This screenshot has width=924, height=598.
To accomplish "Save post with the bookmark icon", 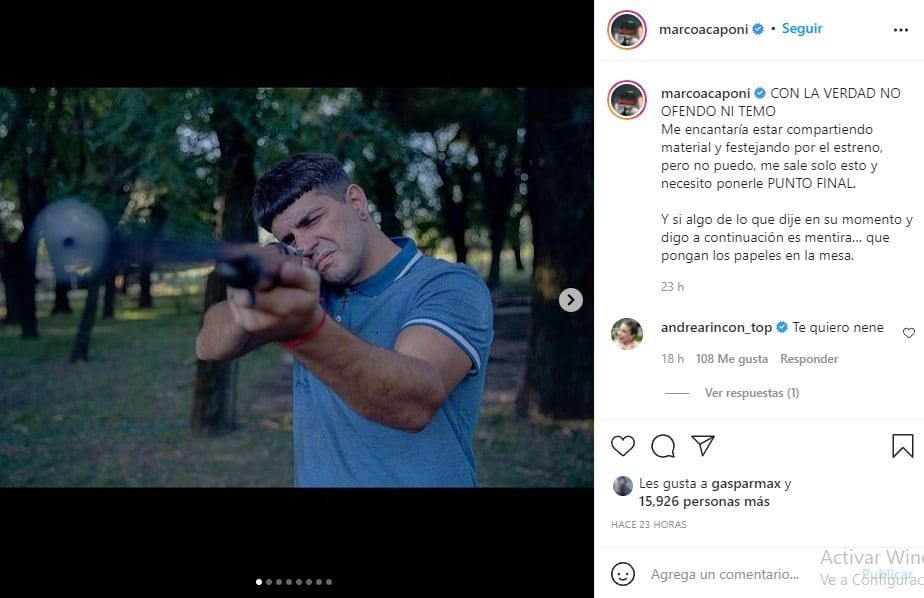I will click(x=902, y=446).
